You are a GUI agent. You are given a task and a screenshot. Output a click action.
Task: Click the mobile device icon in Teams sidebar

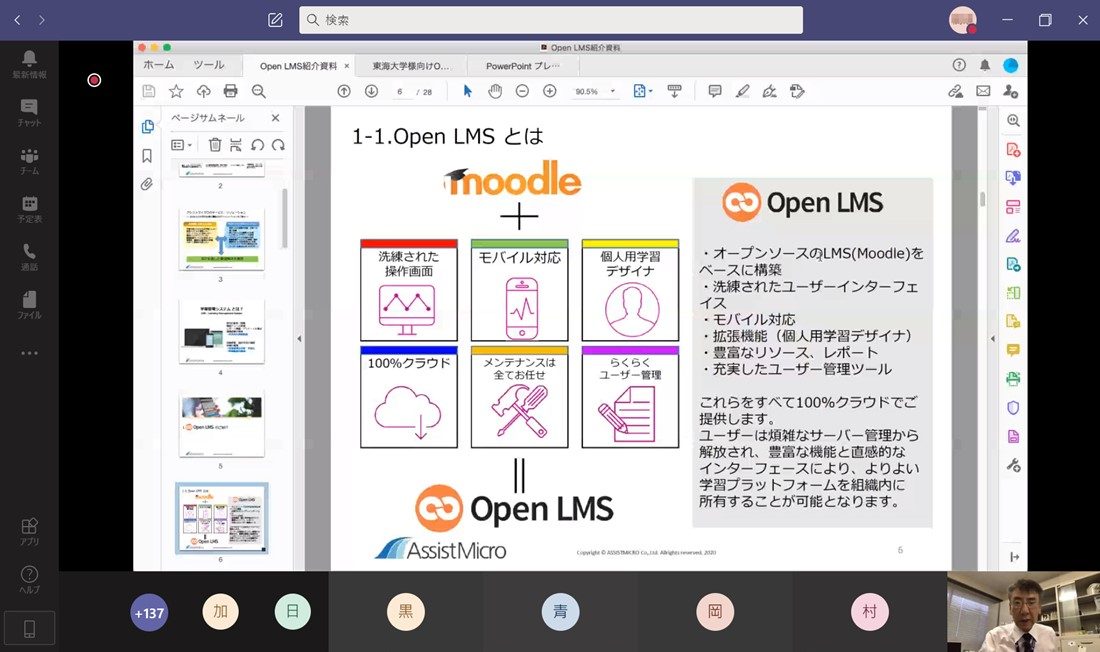click(29, 628)
